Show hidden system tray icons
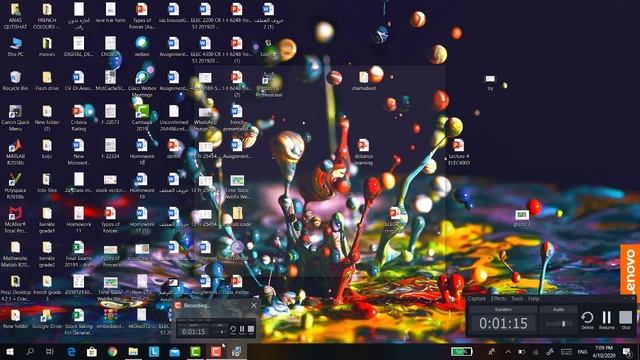This screenshot has width=640, height=360. pos(508,351)
